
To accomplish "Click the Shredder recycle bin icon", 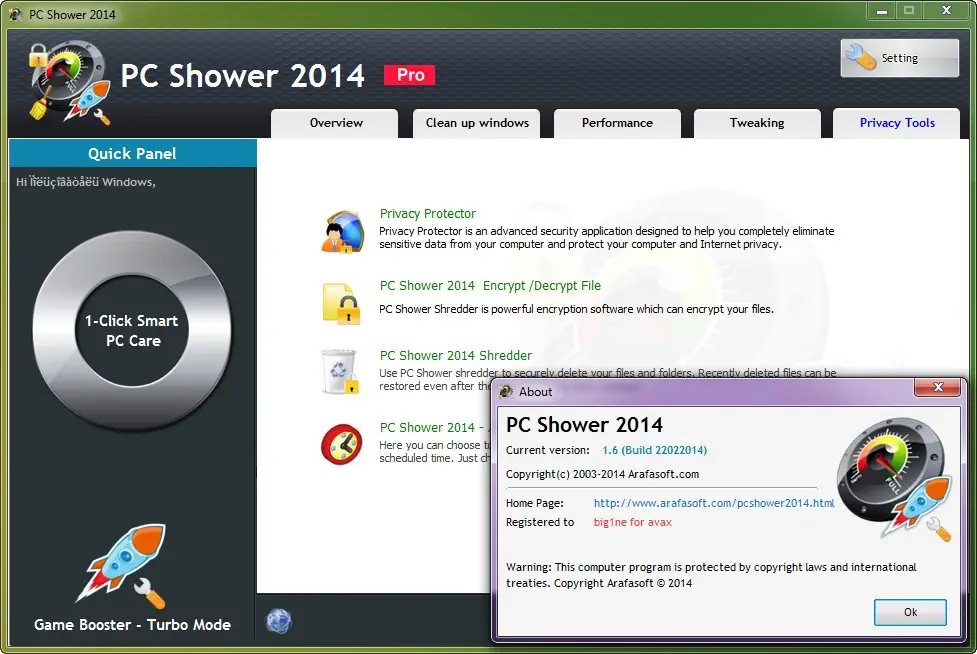I will coord(340,372).
